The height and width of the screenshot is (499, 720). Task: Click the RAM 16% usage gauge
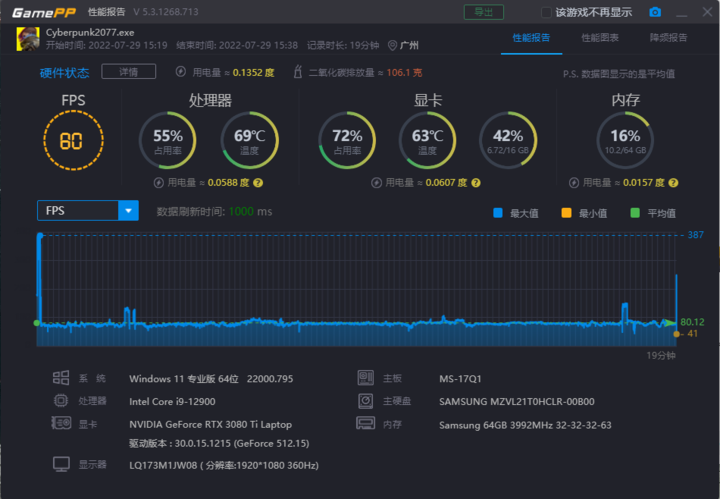pyautogui.click(x=625, y=140)
